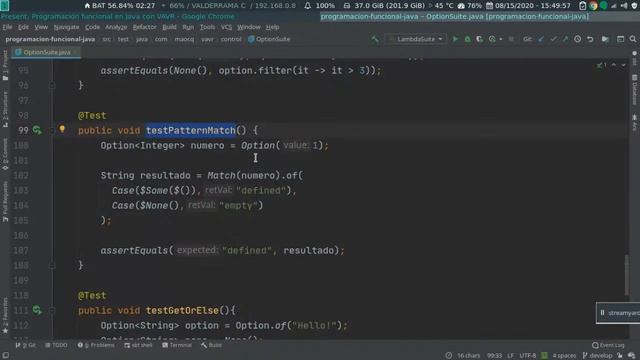Show Git history clock icon

[x=578, y=39]
